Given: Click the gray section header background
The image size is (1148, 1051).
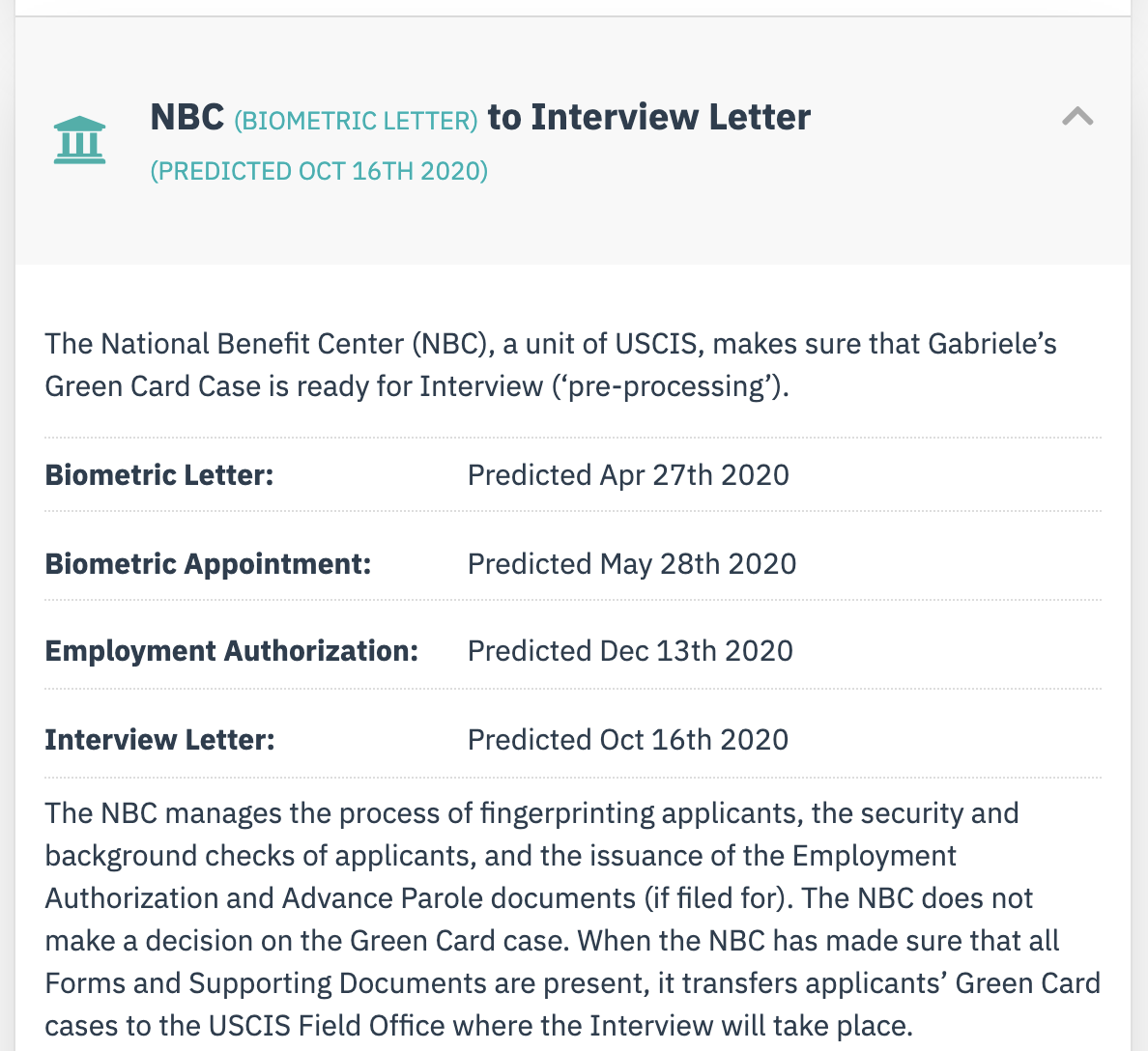Looking at the screenshot, I should point(572,140).
